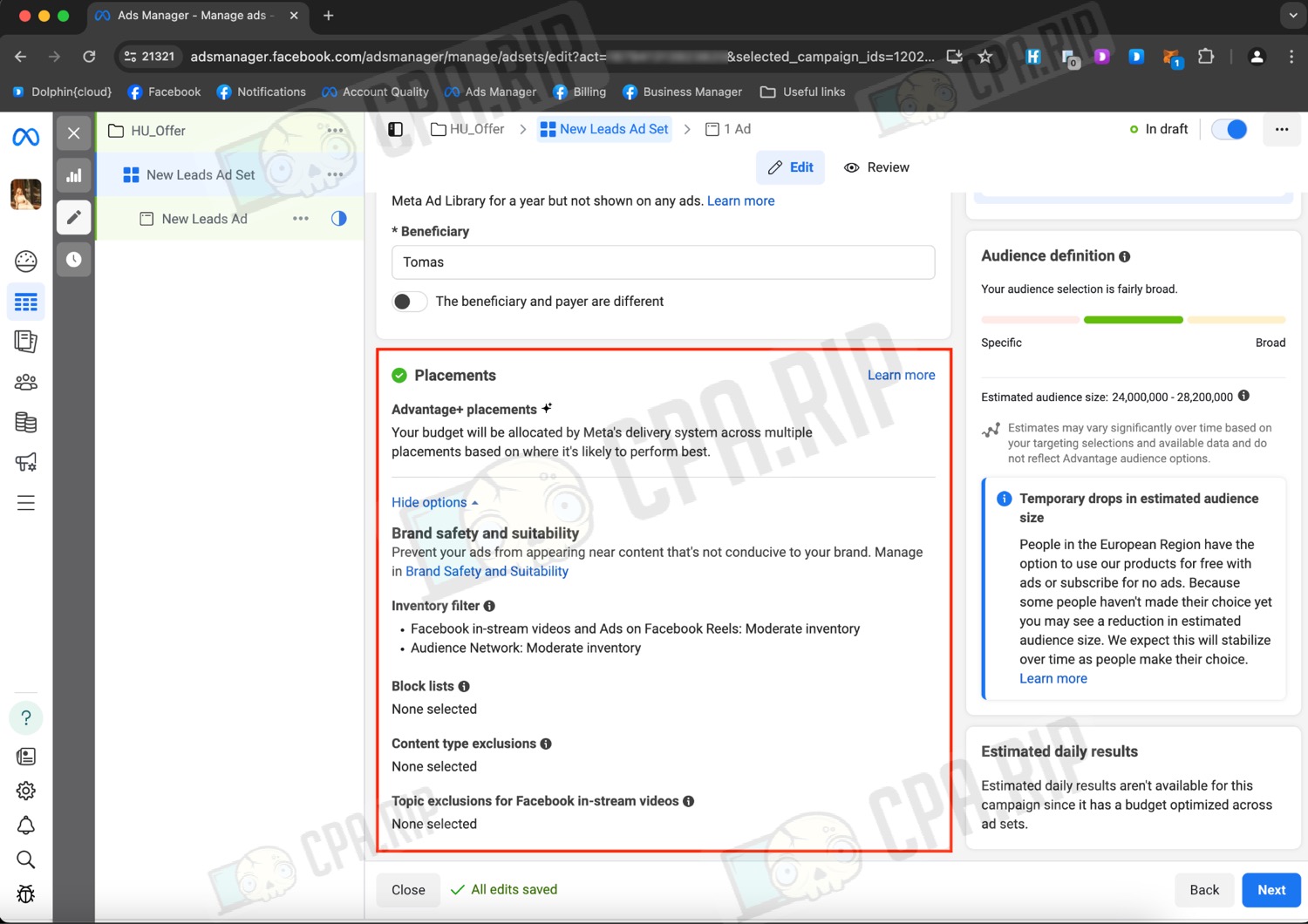Toggle beneficiary and payer are different
Viewport: 1308px width, 924px height.
(x=409, y=302)
